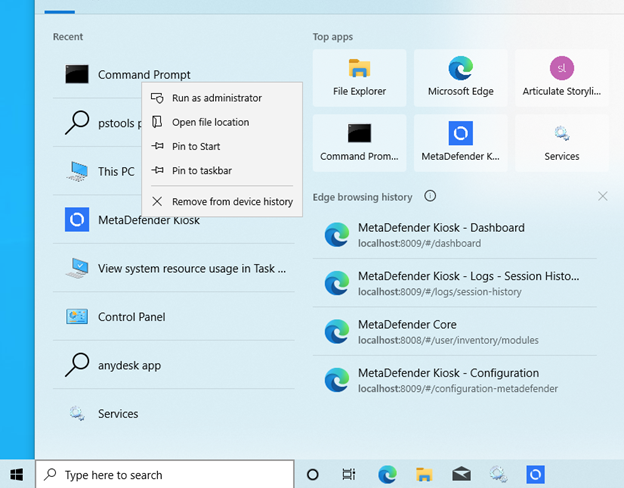
Task: Open Articulate Storyline tile
Action: (x=562, y=78)
